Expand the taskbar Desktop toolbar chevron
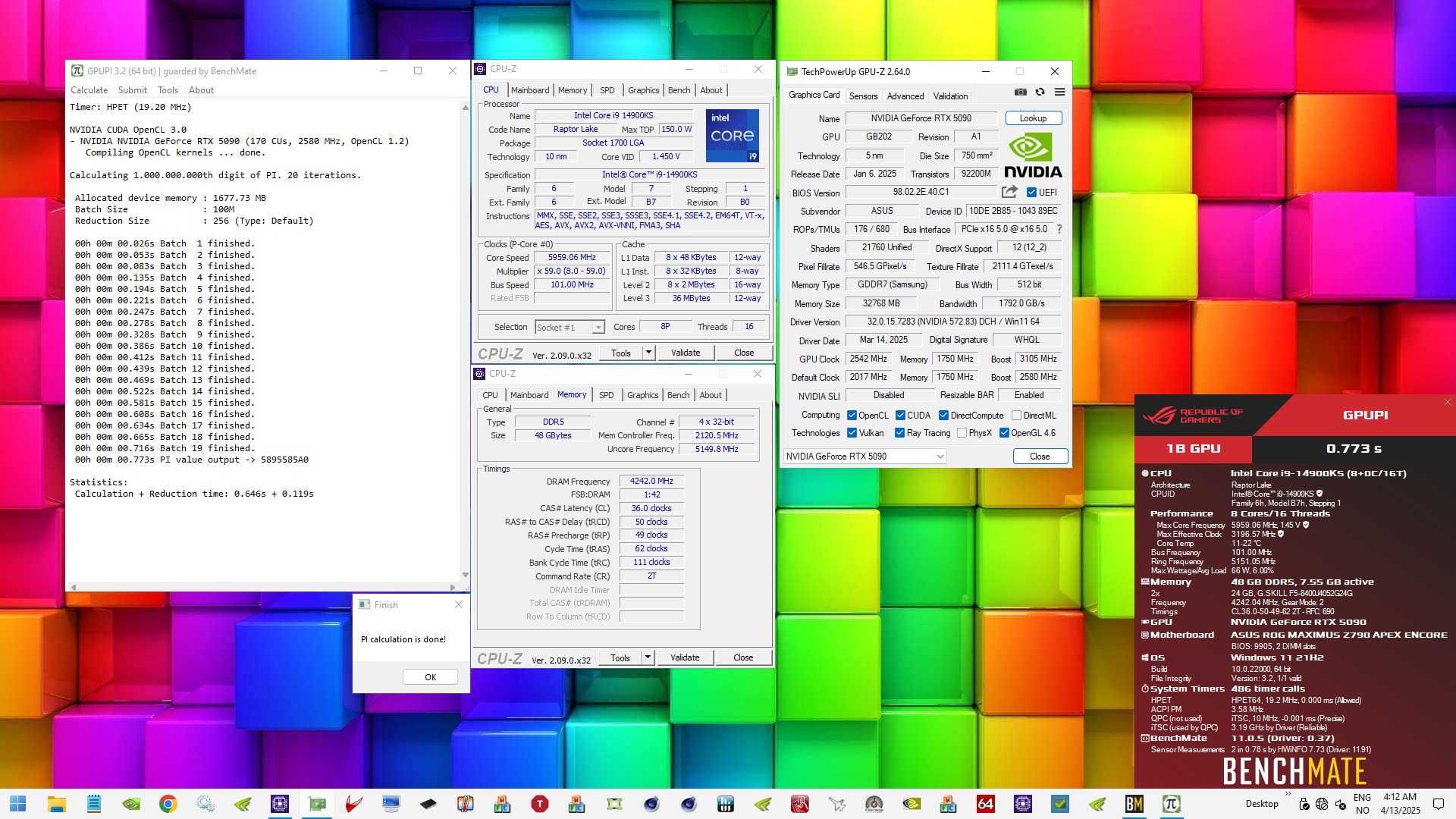 click(x=1288, y=795)
